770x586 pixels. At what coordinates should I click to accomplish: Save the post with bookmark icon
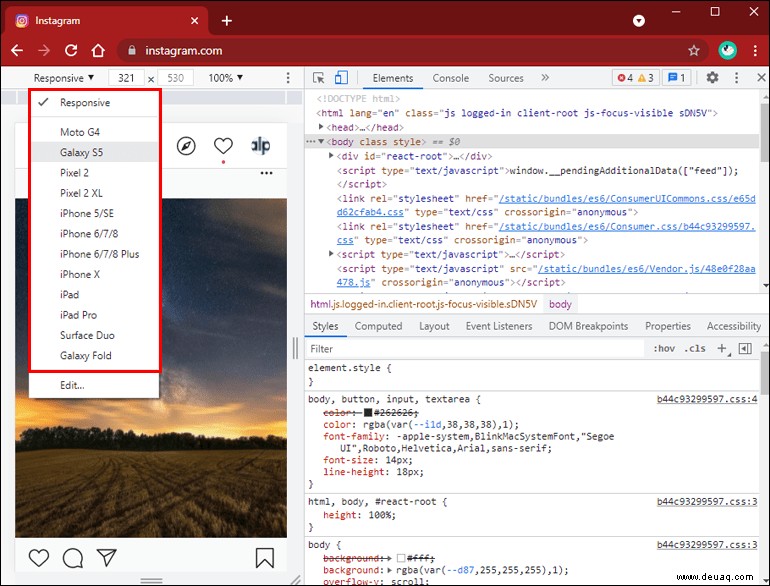point(265,558)
